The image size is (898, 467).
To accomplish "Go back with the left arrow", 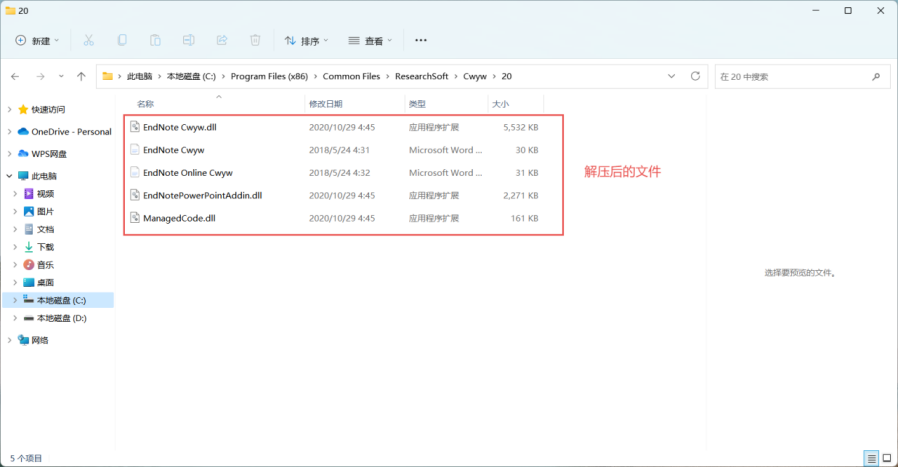I will (15, 76).
